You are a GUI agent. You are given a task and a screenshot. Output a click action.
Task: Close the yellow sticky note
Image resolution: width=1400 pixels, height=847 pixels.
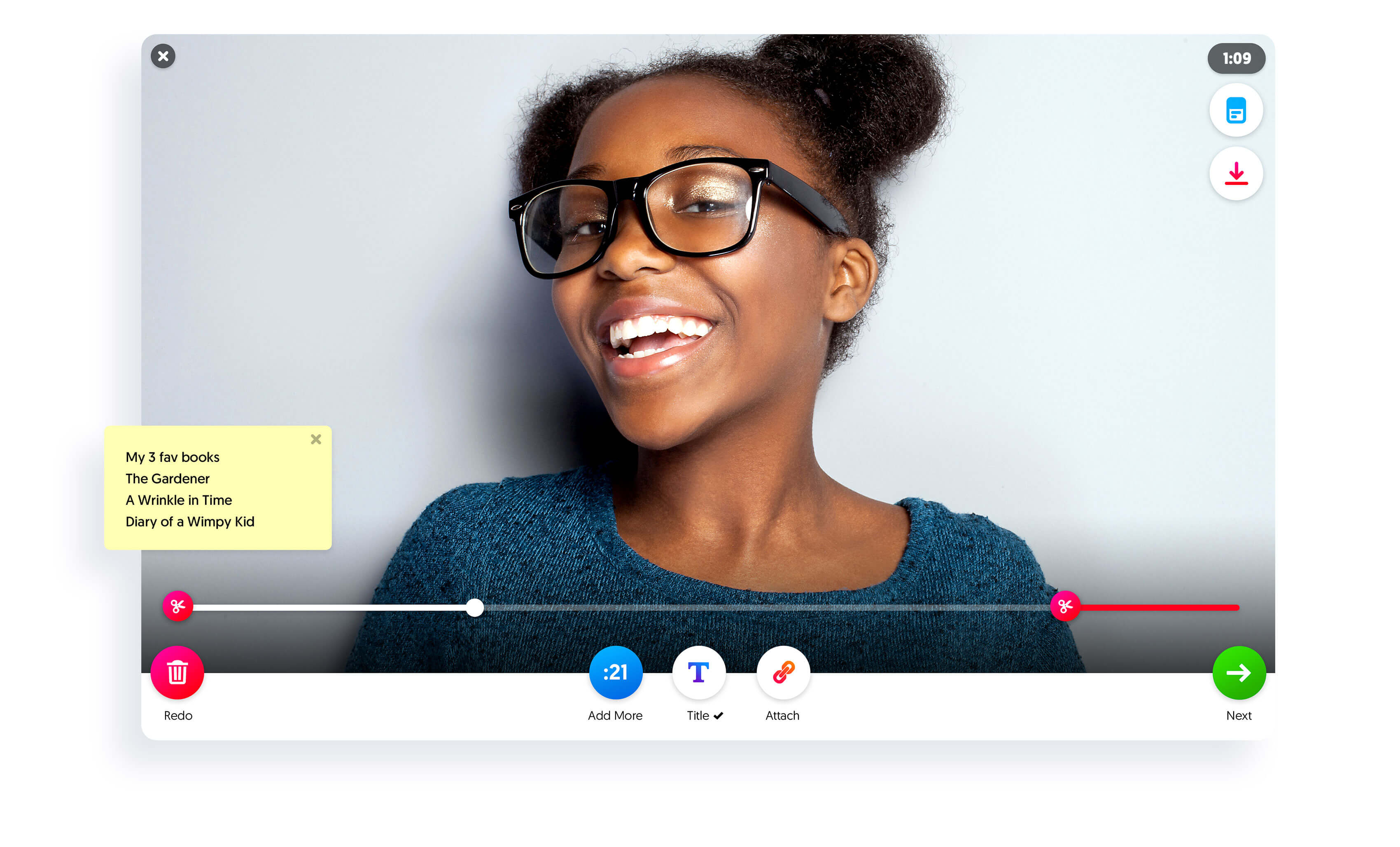tap(316, 440)
